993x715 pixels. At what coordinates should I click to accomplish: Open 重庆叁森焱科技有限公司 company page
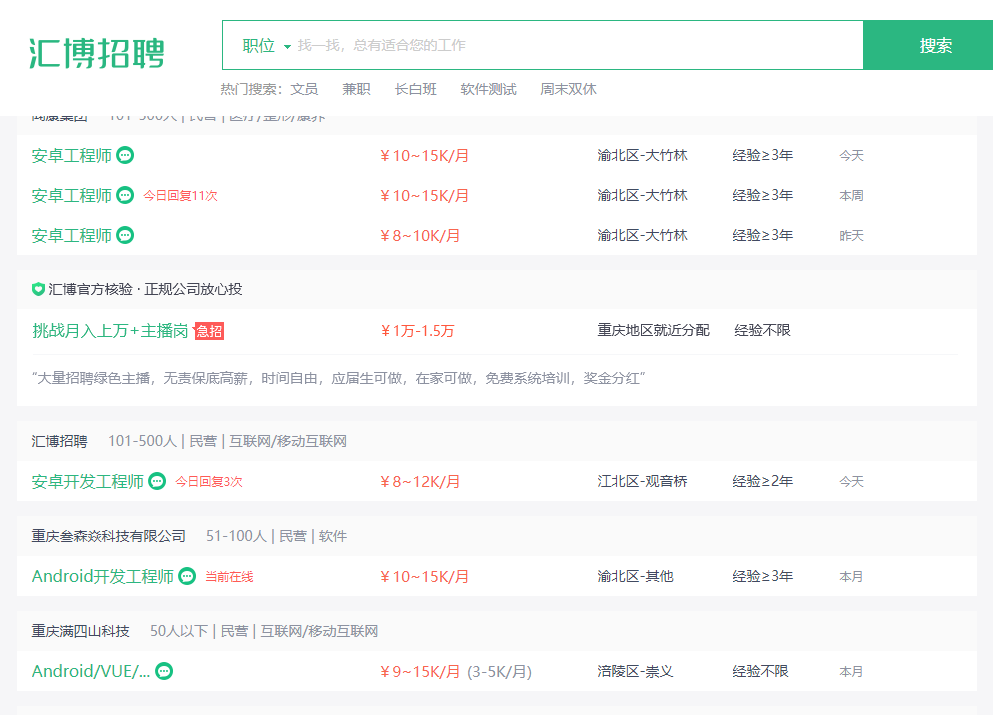tap(108, 536)
